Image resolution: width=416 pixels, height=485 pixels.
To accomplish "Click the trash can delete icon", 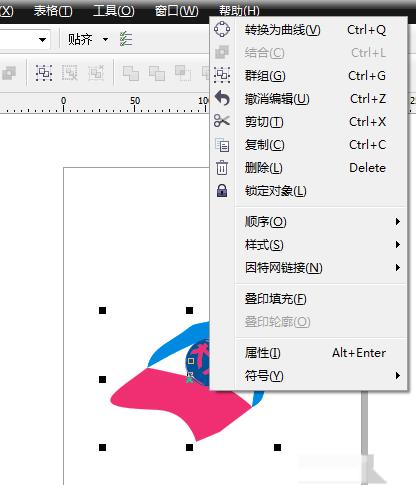I will point(222,168).
